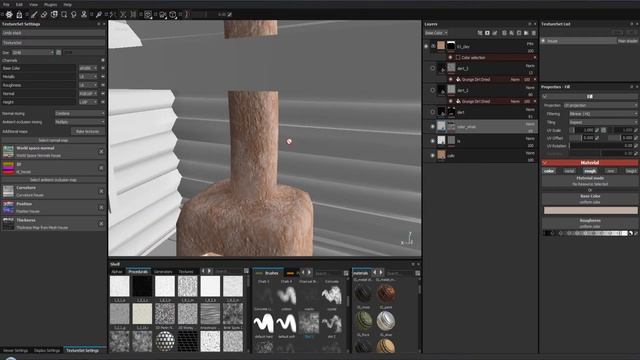Toggle visibility of Color selection effect
The width and height of the screenshot is (640, 360).
pos(451,58)
